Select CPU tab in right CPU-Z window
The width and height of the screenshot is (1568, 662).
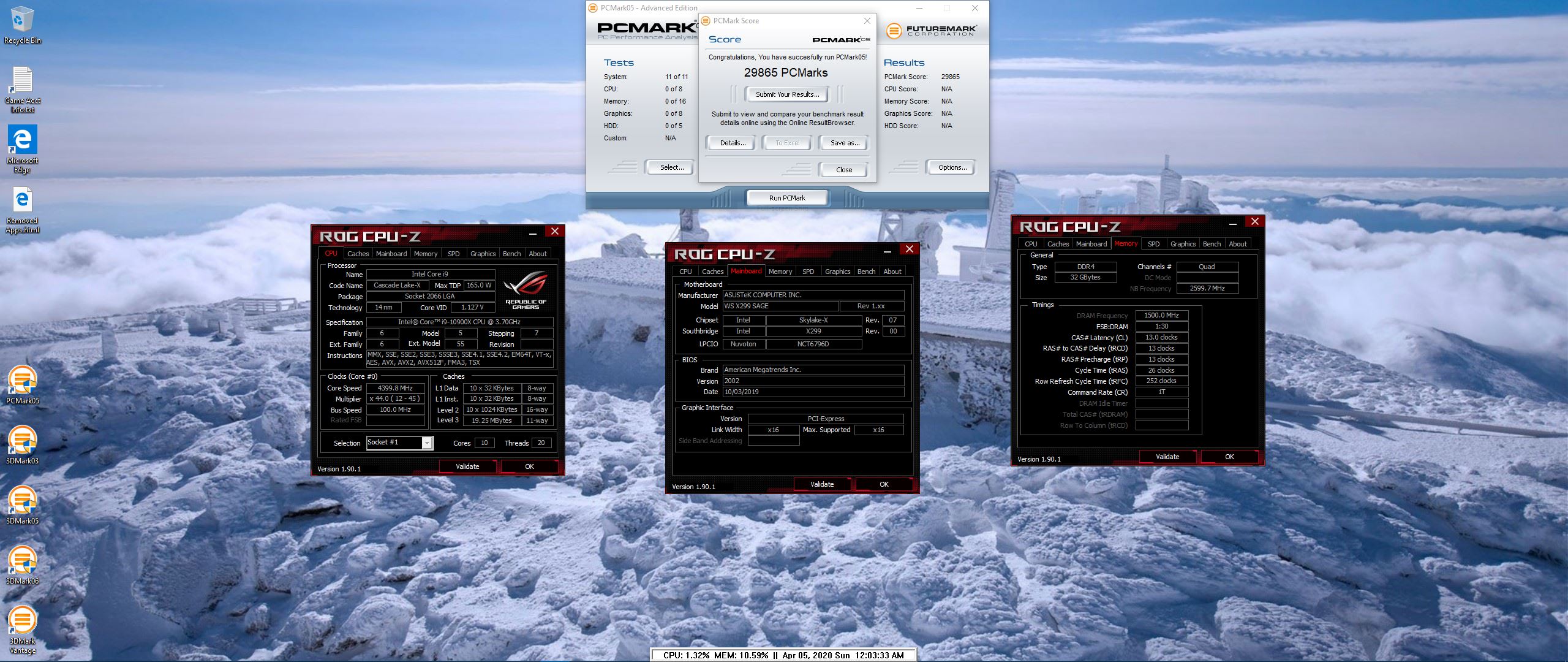[1031, 244]
